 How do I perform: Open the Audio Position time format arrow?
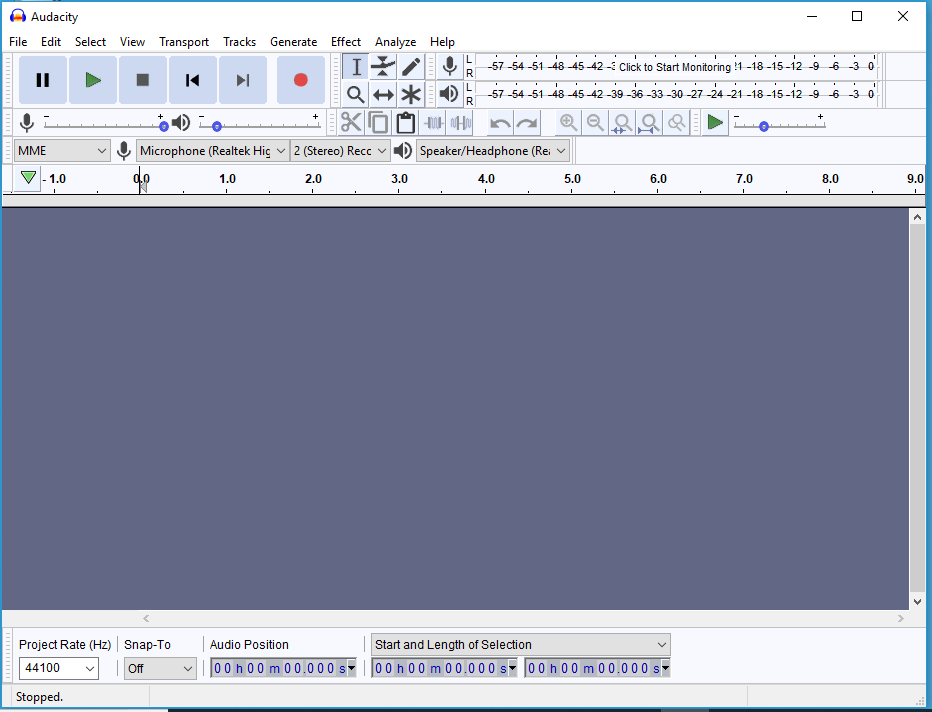coord(351,669)
